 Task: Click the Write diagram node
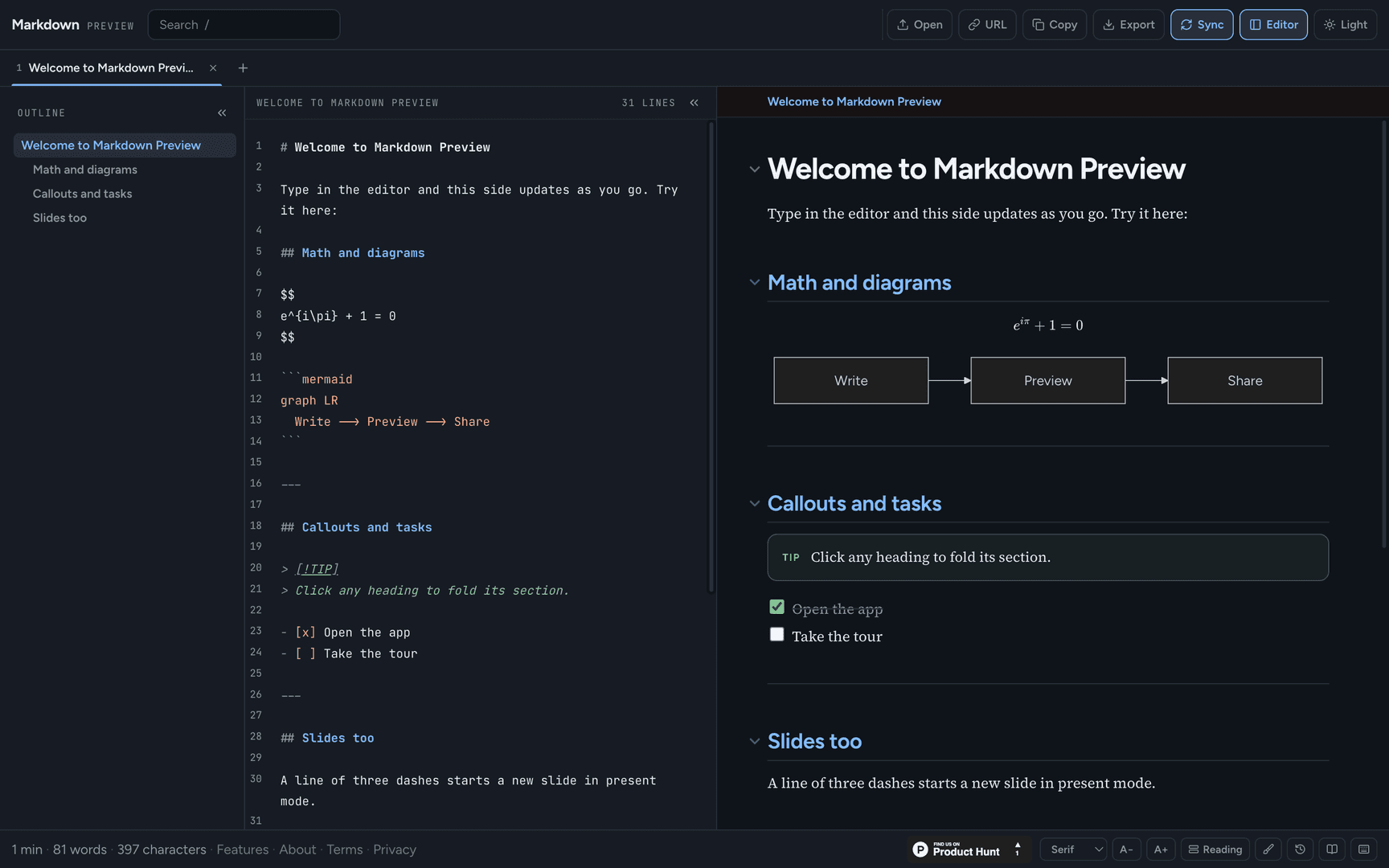850,380
